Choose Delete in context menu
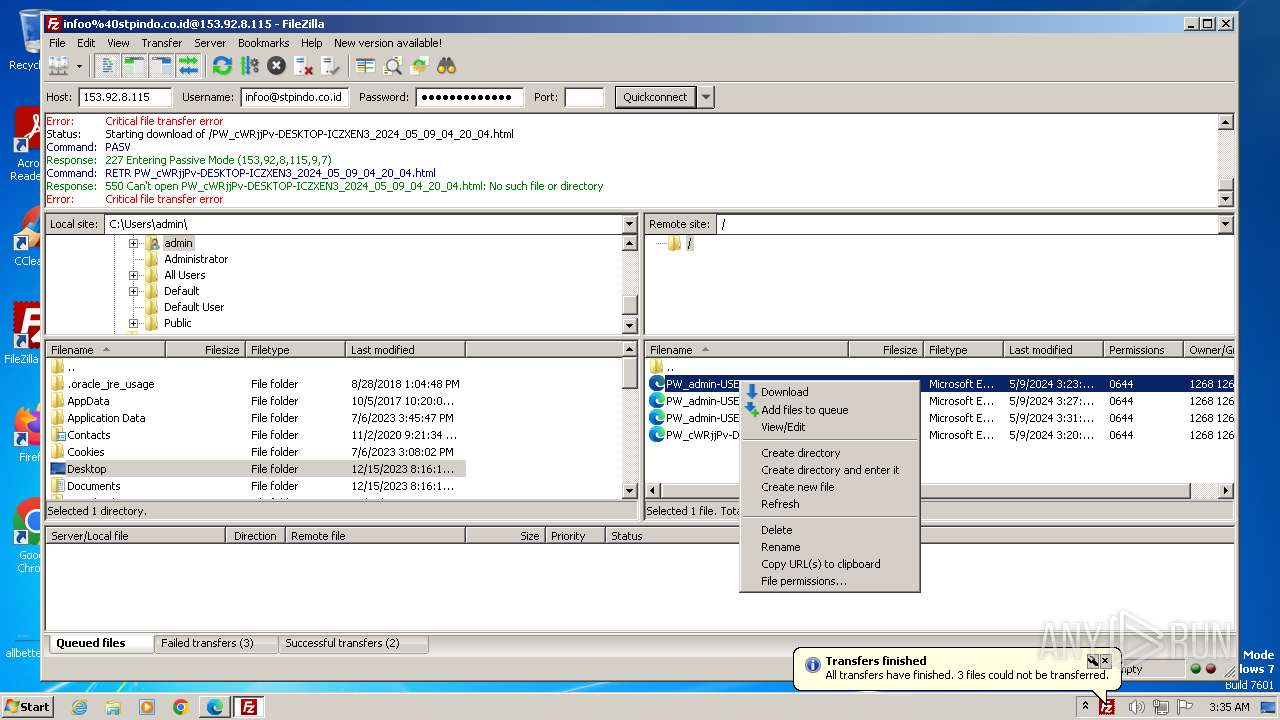Viewport: 1280px width, 720px height. tap(829, 530)
